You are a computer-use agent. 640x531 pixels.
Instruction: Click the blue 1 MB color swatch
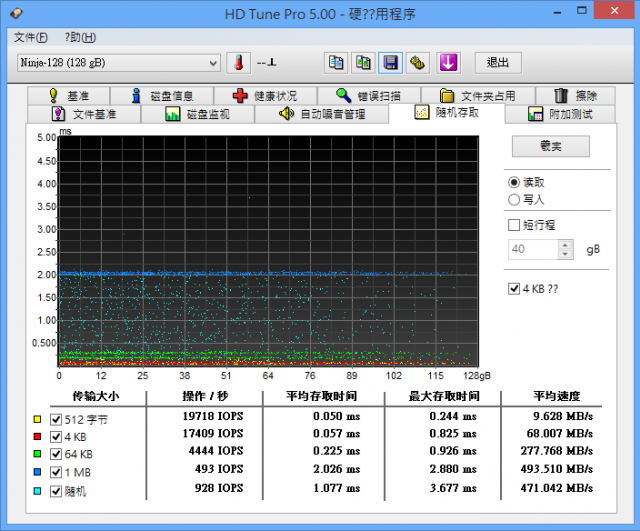tap(37, 472)
